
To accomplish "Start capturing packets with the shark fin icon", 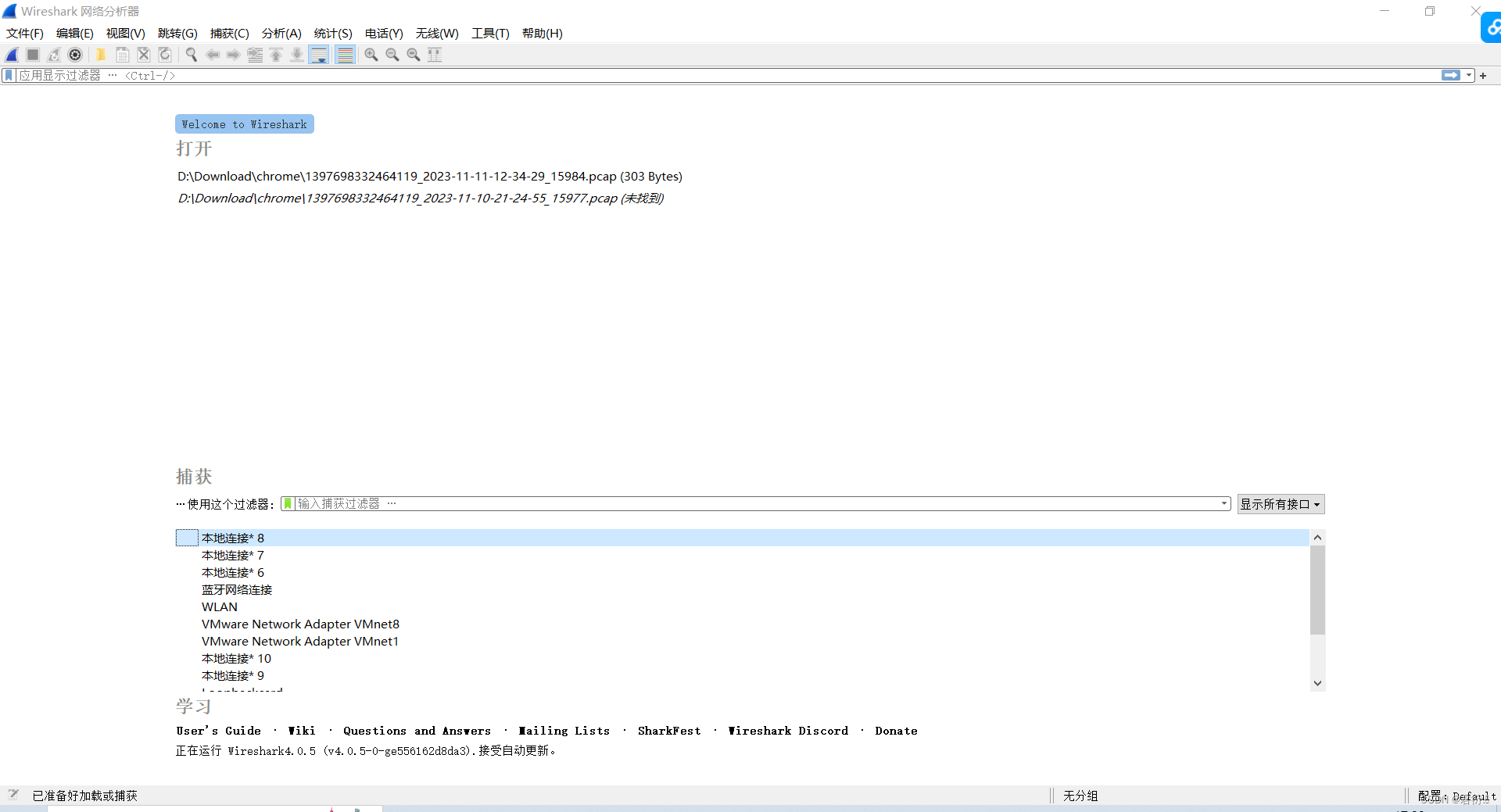I will 12,55.
